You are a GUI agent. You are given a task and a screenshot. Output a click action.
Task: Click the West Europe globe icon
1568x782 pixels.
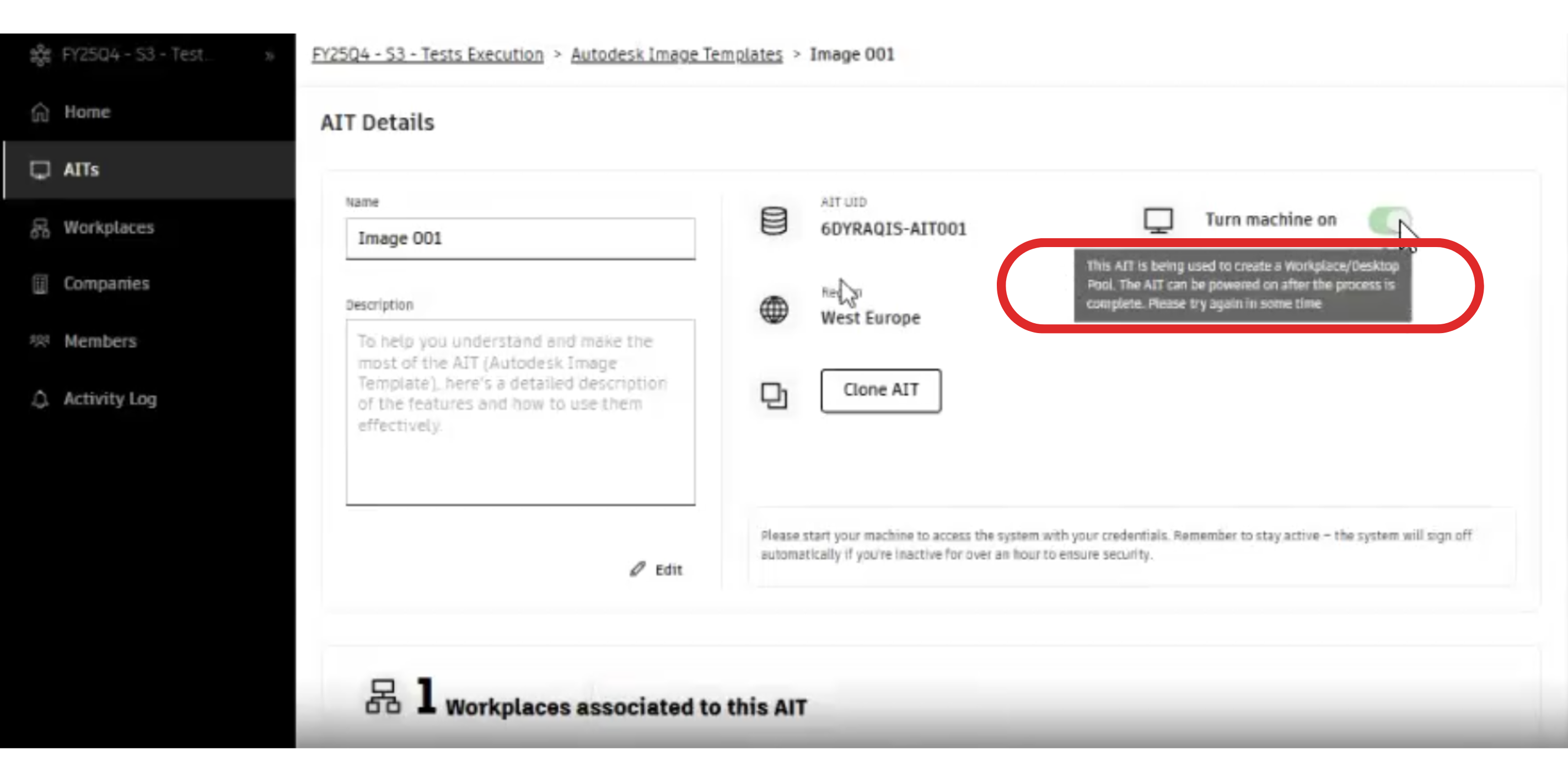click(x=774, y=310)
